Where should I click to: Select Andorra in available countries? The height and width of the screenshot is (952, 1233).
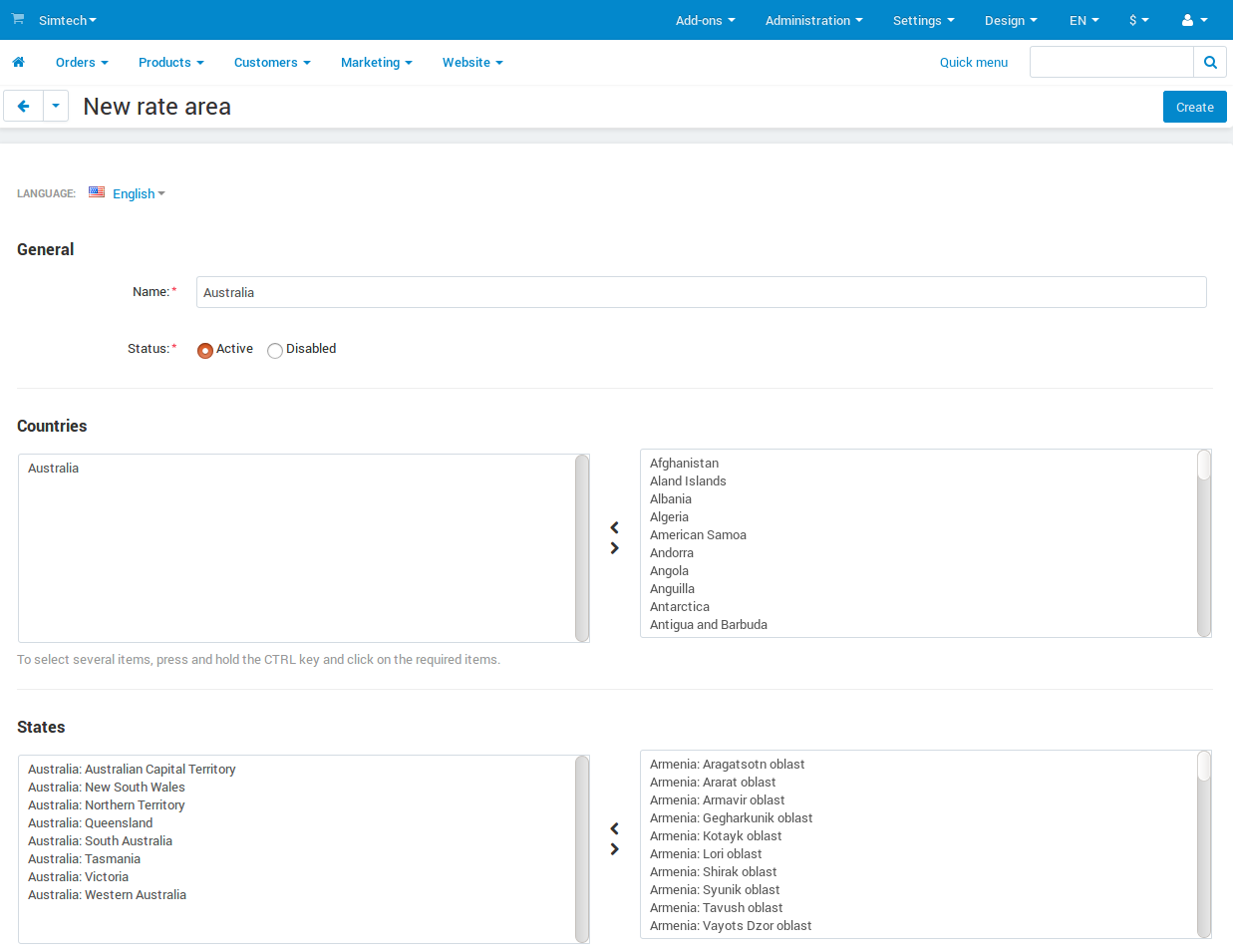click(x=672, y=552)
